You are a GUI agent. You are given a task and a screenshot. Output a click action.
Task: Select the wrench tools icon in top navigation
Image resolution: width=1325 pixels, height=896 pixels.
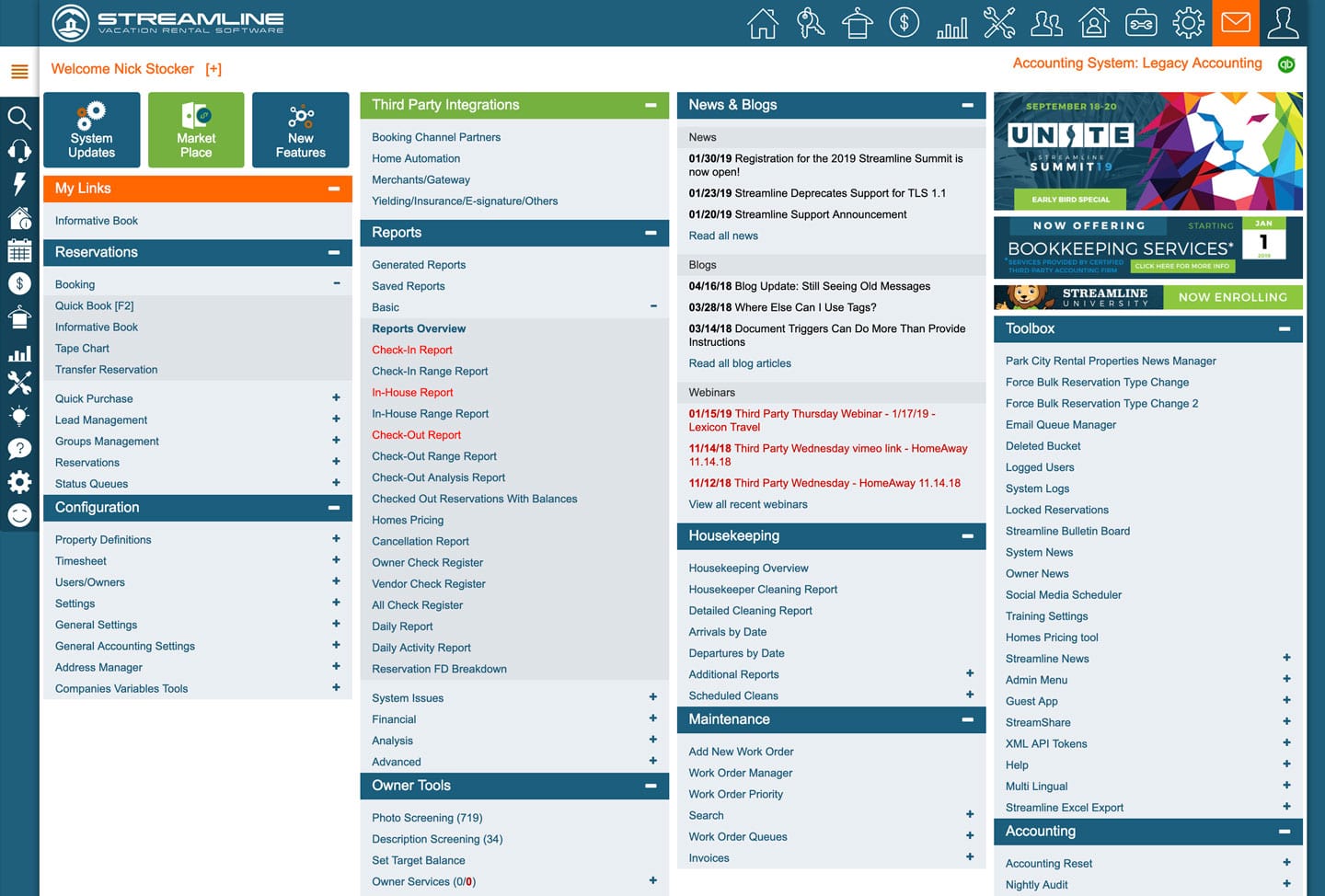point(998,23)
